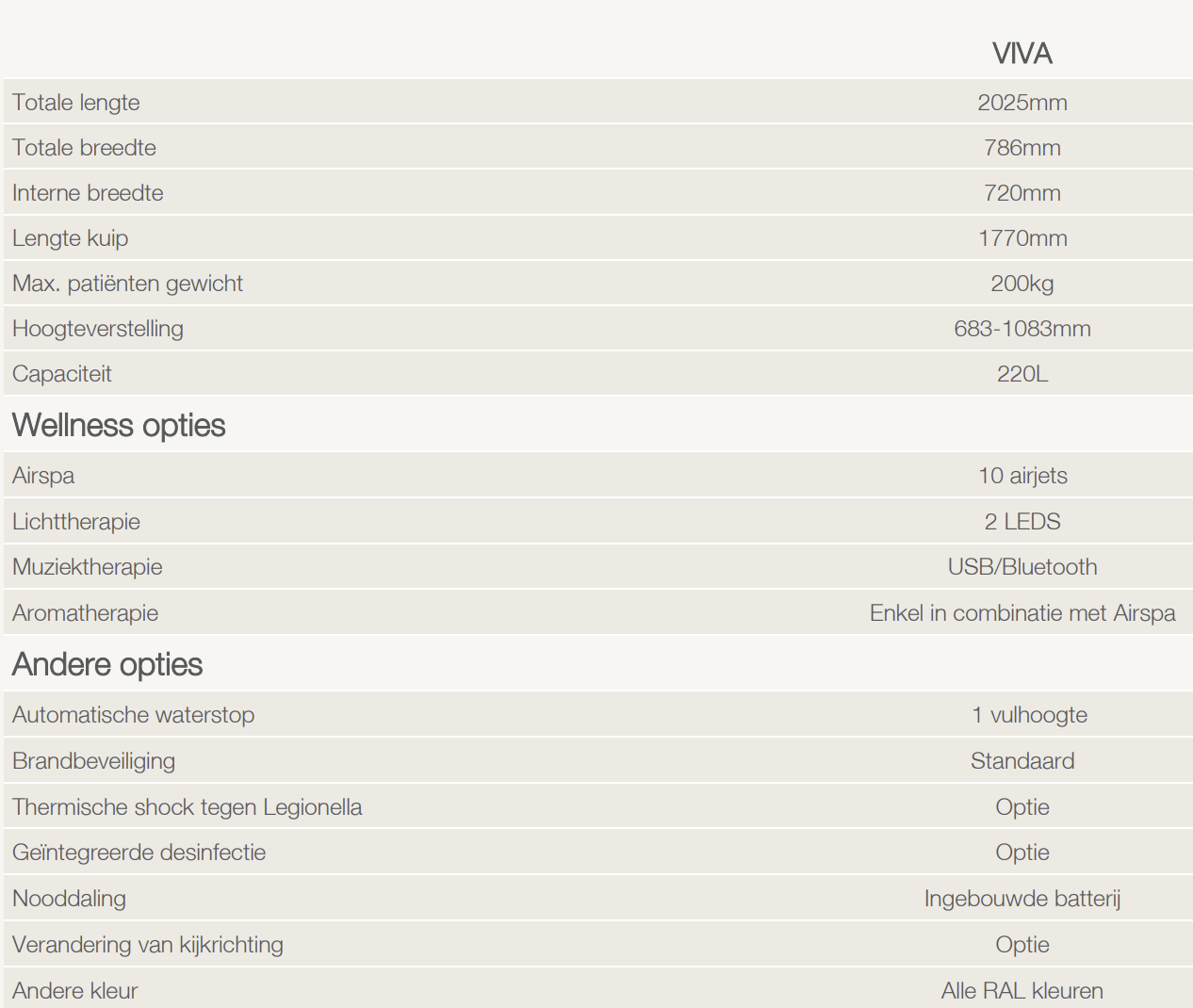Image resolution: width=1193 pixels, height=1008 pixels.
Task: Click the USB/Bluetooth value
Action: point(1021,567)
